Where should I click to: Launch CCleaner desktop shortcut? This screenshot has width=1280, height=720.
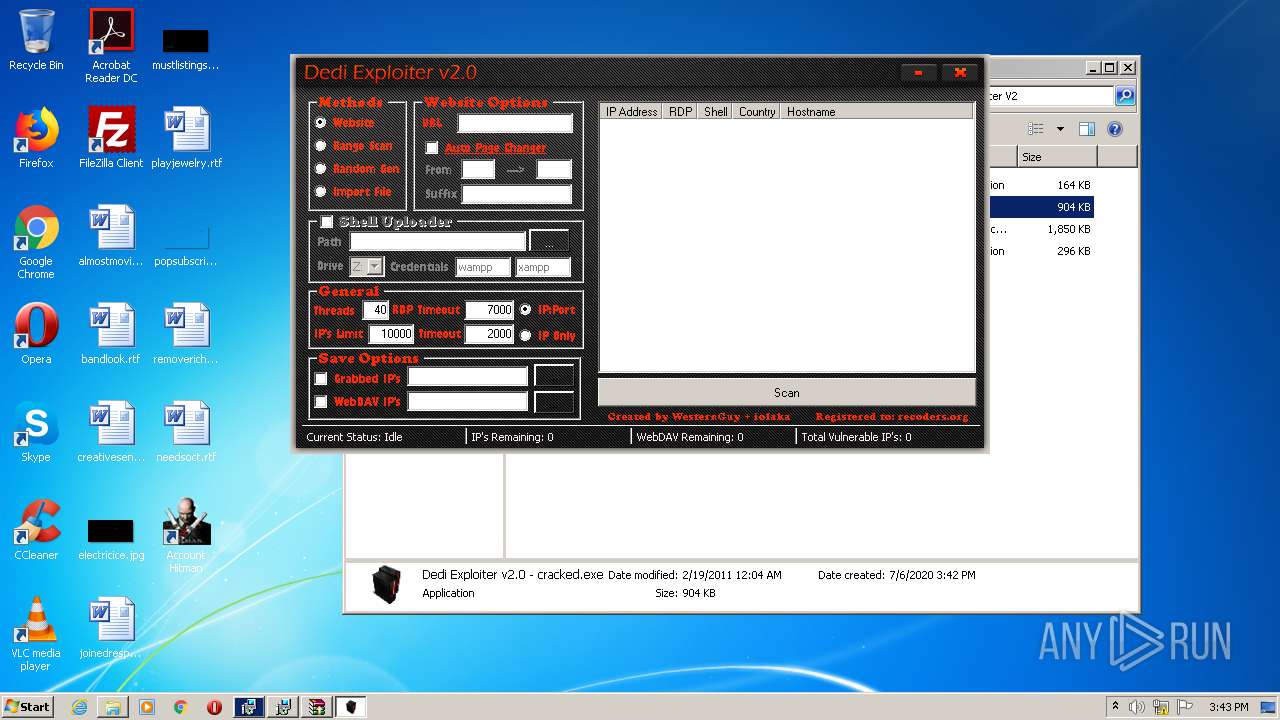[36, 530]
